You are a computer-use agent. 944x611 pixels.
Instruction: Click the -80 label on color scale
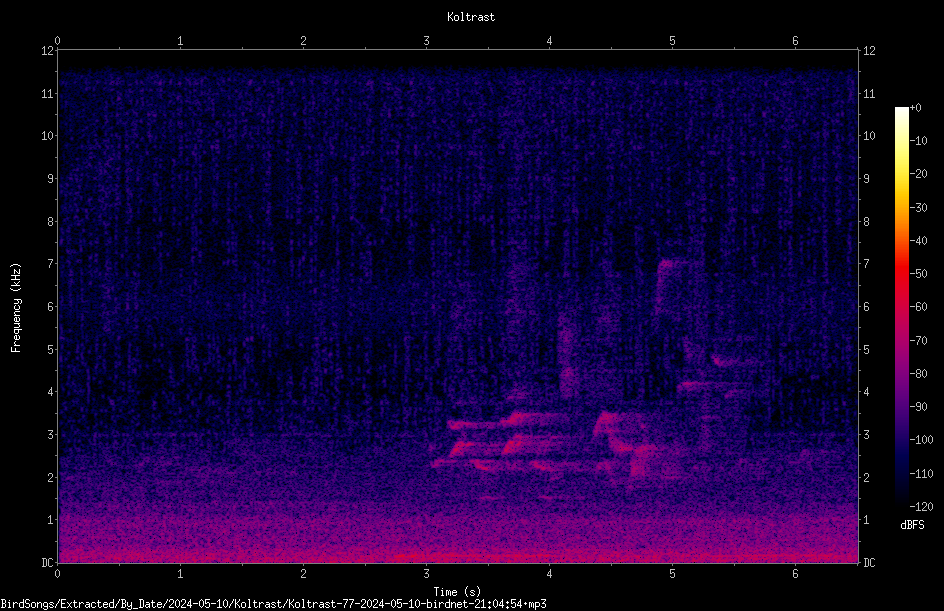point(918,374)
